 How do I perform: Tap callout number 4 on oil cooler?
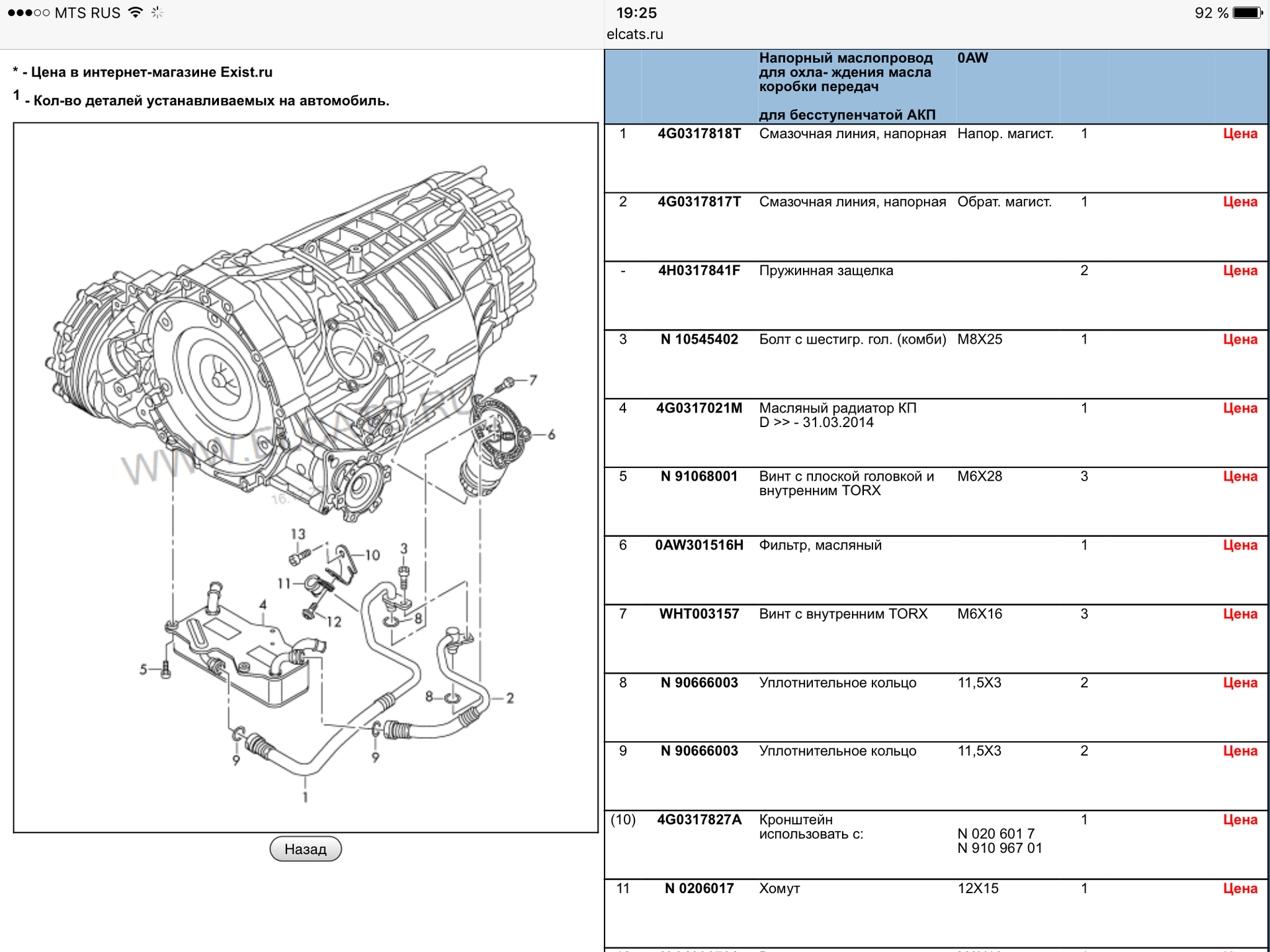[x=263, y=604]
